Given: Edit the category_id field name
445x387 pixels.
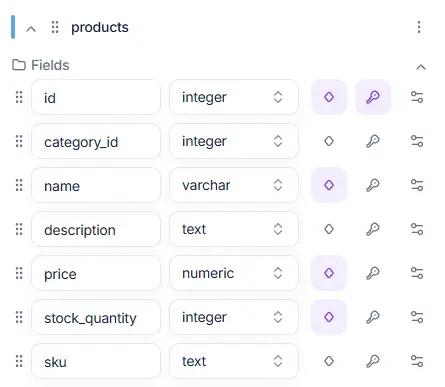Looking at the screenshot, I should pos(96,141).
